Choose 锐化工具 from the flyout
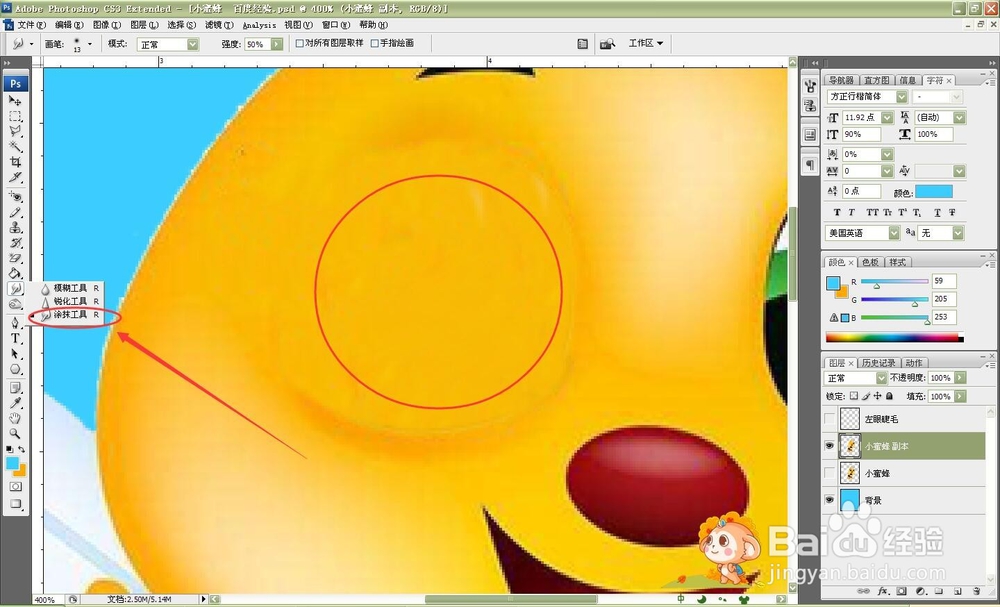Image resolution: width=1000 pixels, height=607 pixels. [x=70, y=302]
